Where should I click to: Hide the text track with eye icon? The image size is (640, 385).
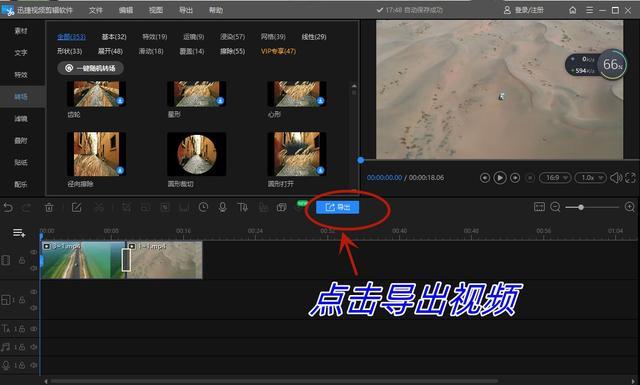tap(34, 329)
